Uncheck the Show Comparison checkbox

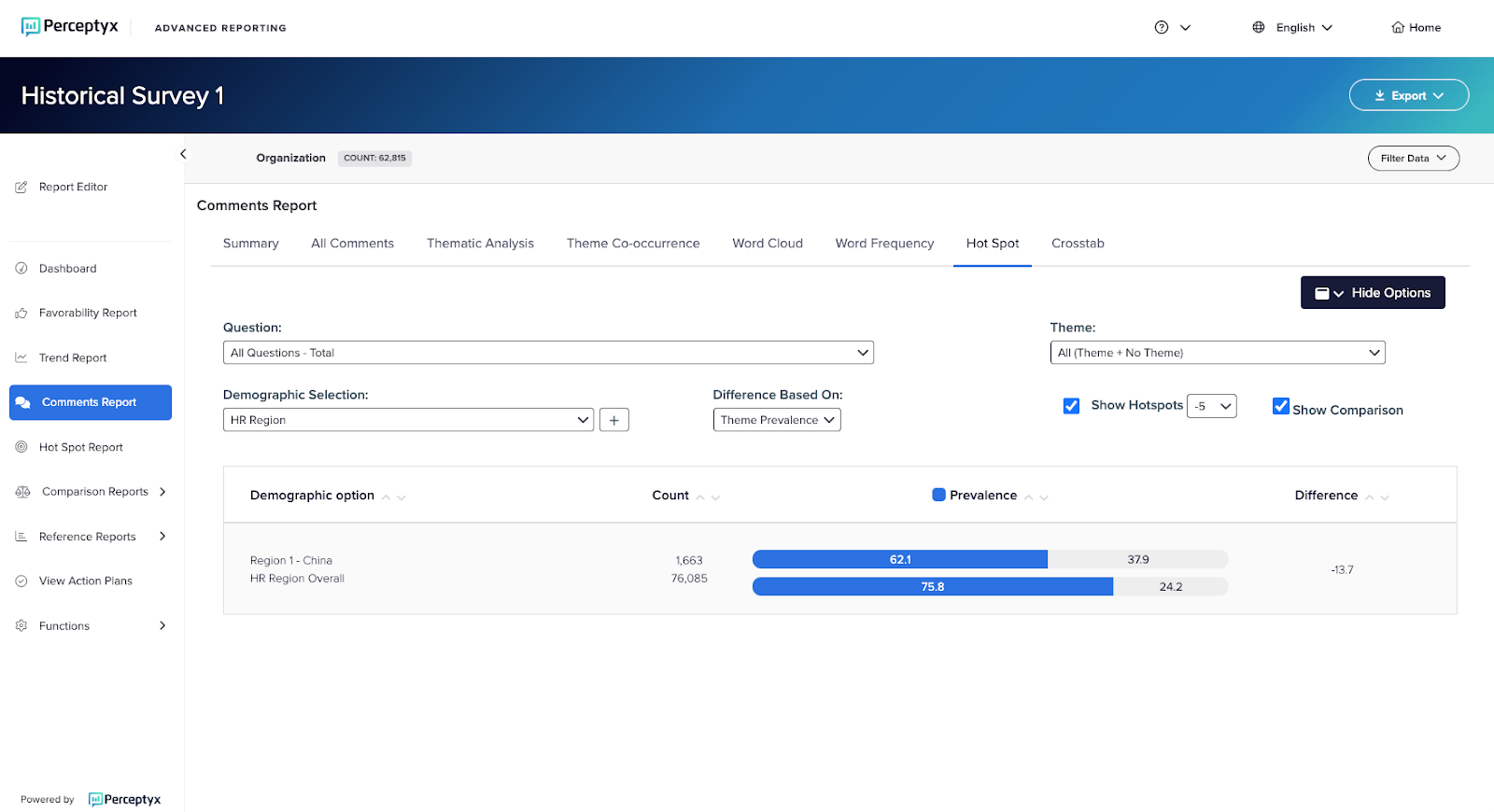1281,406
